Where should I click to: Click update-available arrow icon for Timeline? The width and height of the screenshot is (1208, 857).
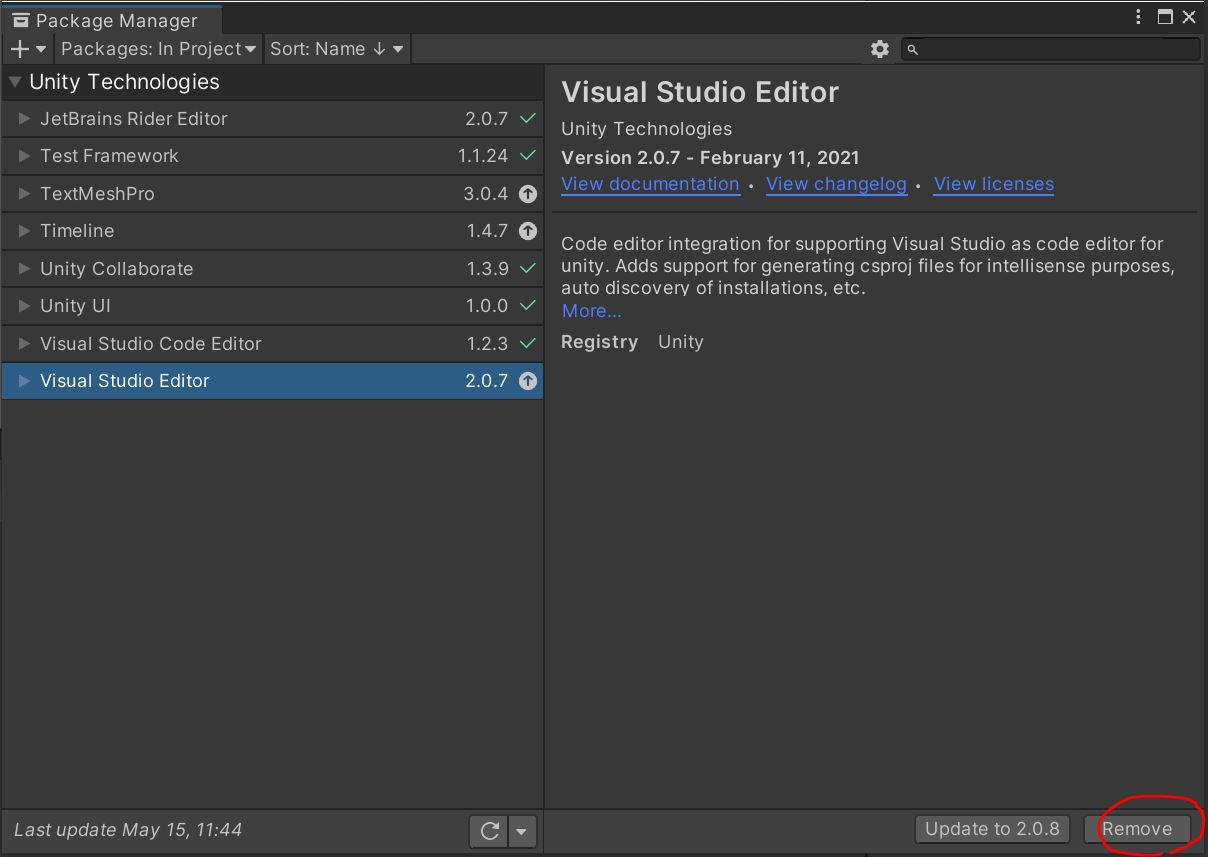click(528, 231)
